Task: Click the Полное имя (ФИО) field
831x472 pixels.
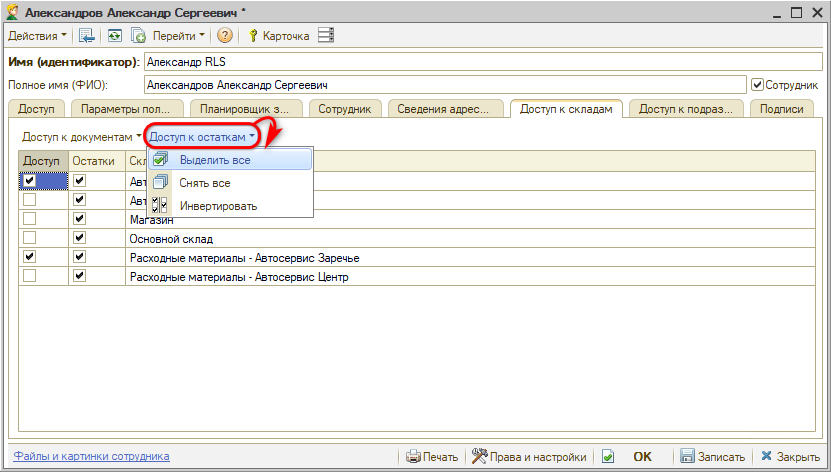Action: pyautogui.click(x=445, y=85)
